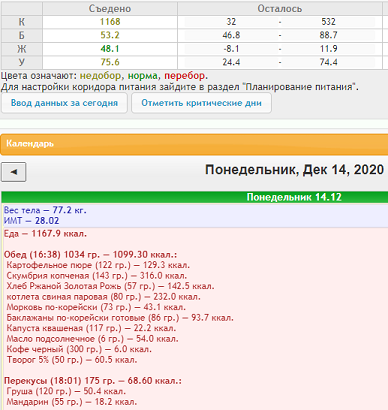Click remaining calories lower value 32
The width and height of the screenshot is (388, 410).
(x=231, y=22)
